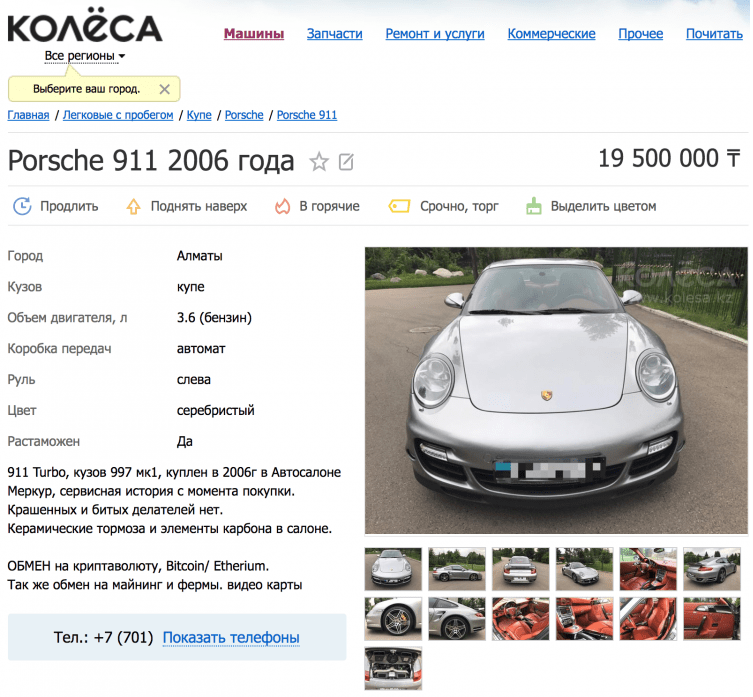Select the red interior dashboard thumbnail

648,569
